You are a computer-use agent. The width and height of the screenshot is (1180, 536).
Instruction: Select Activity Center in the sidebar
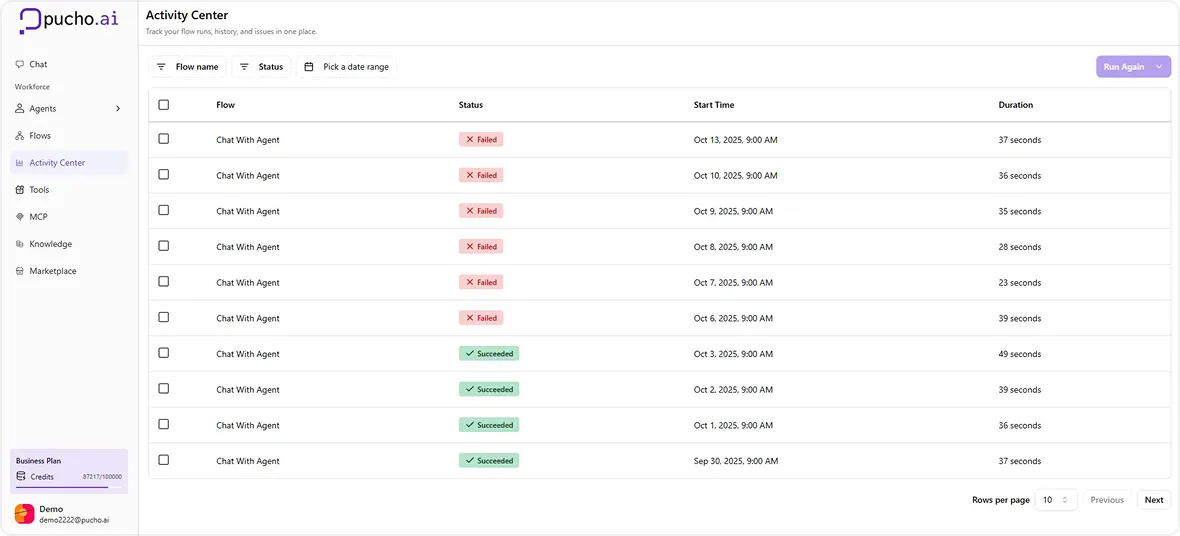pos(69,163)
